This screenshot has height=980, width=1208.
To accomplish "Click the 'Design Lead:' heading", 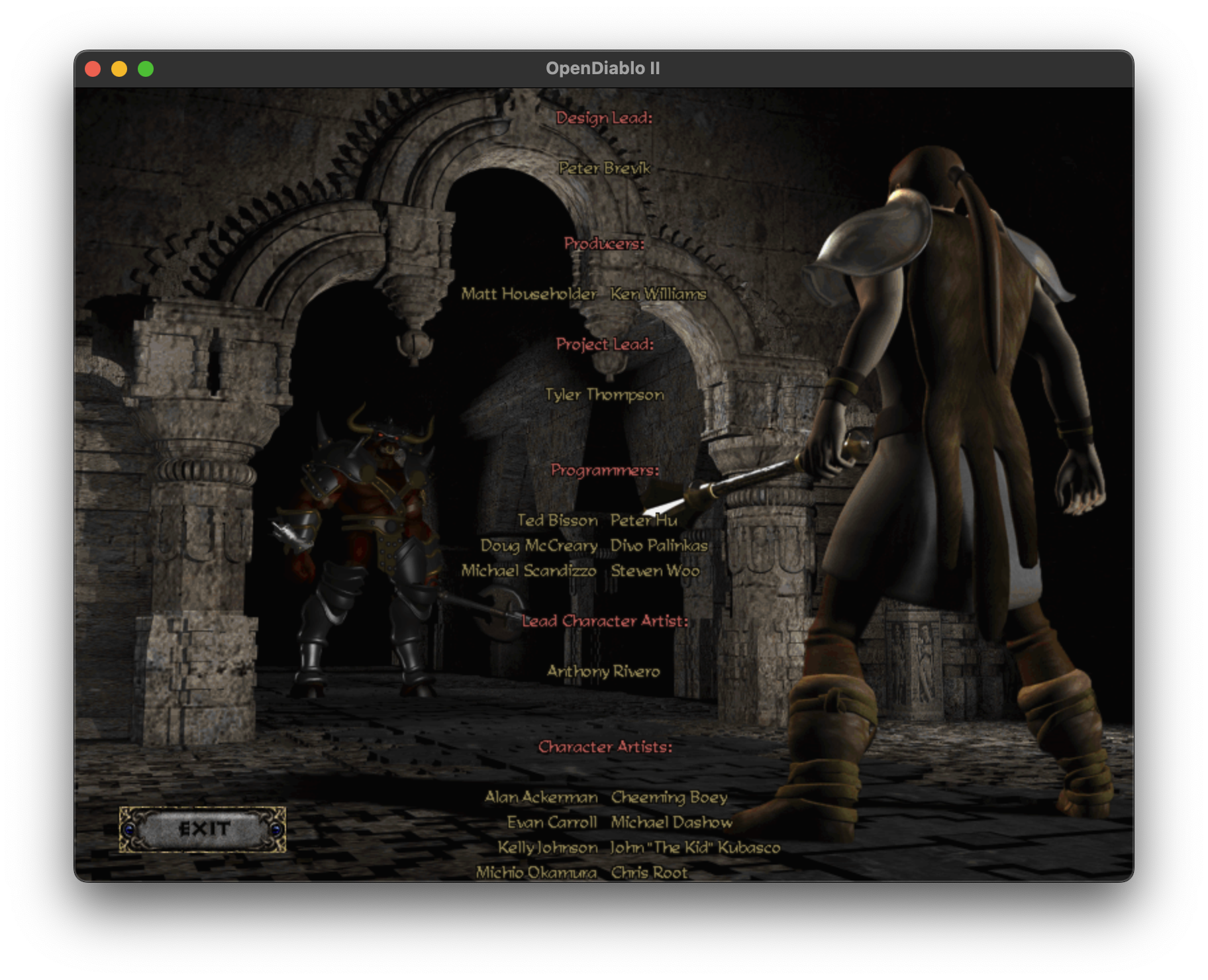I will click(x=604, y=118).
